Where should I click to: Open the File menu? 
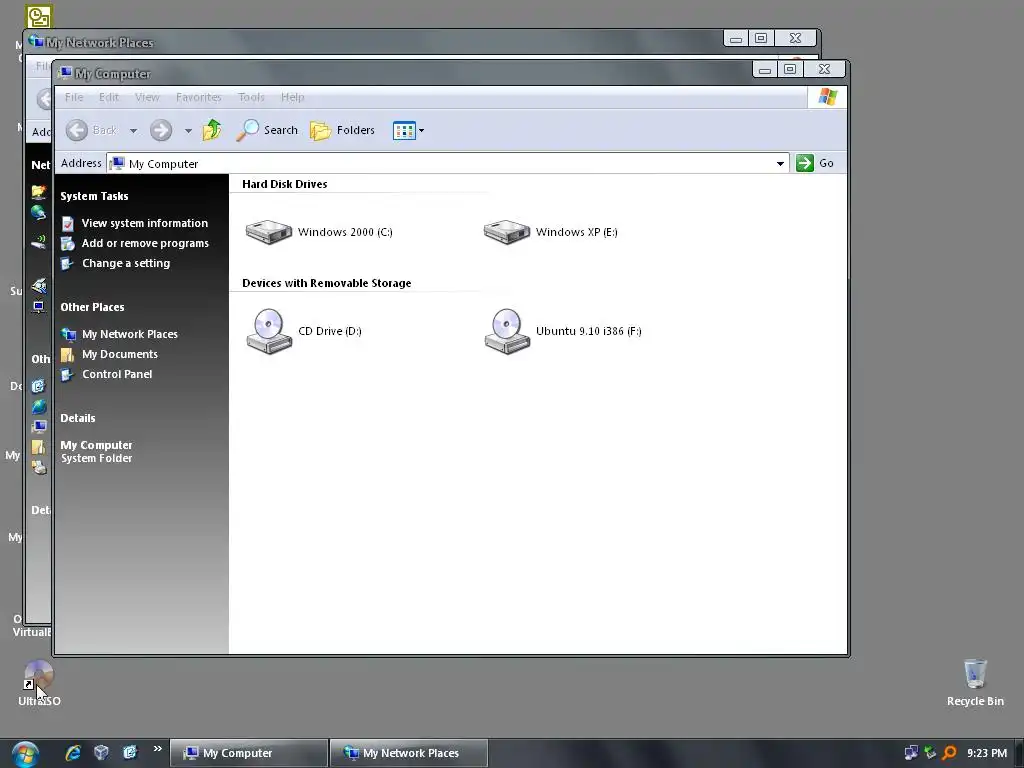coord(74,97)
